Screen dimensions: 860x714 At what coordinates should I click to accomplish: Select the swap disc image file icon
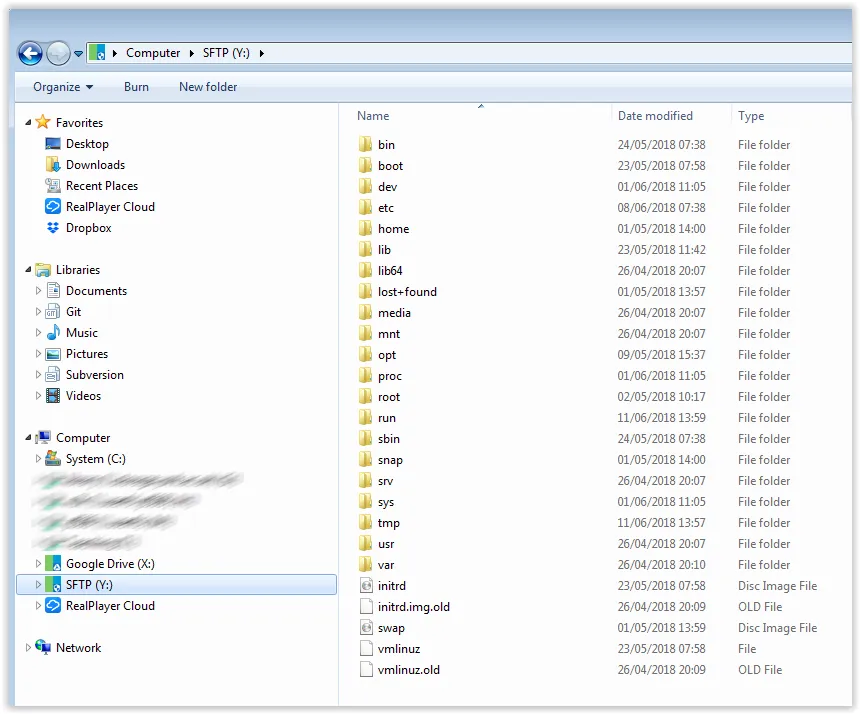366,627
